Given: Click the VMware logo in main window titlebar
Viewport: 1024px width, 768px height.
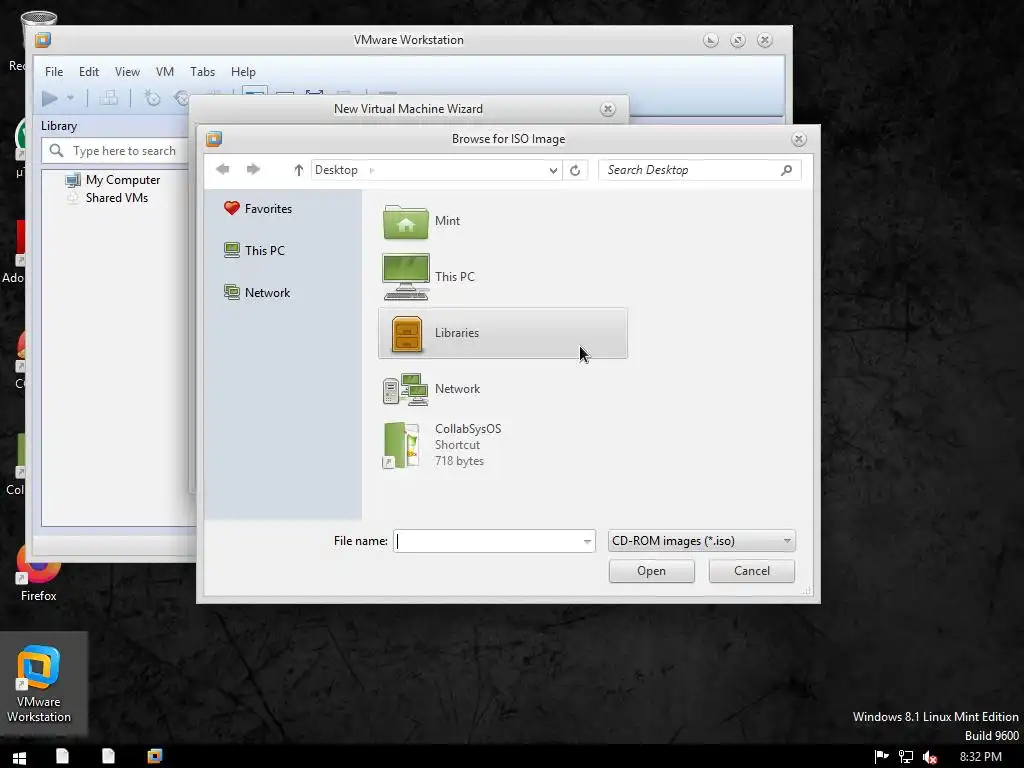Looking at the screenshot, I should [x=43, y=40].
